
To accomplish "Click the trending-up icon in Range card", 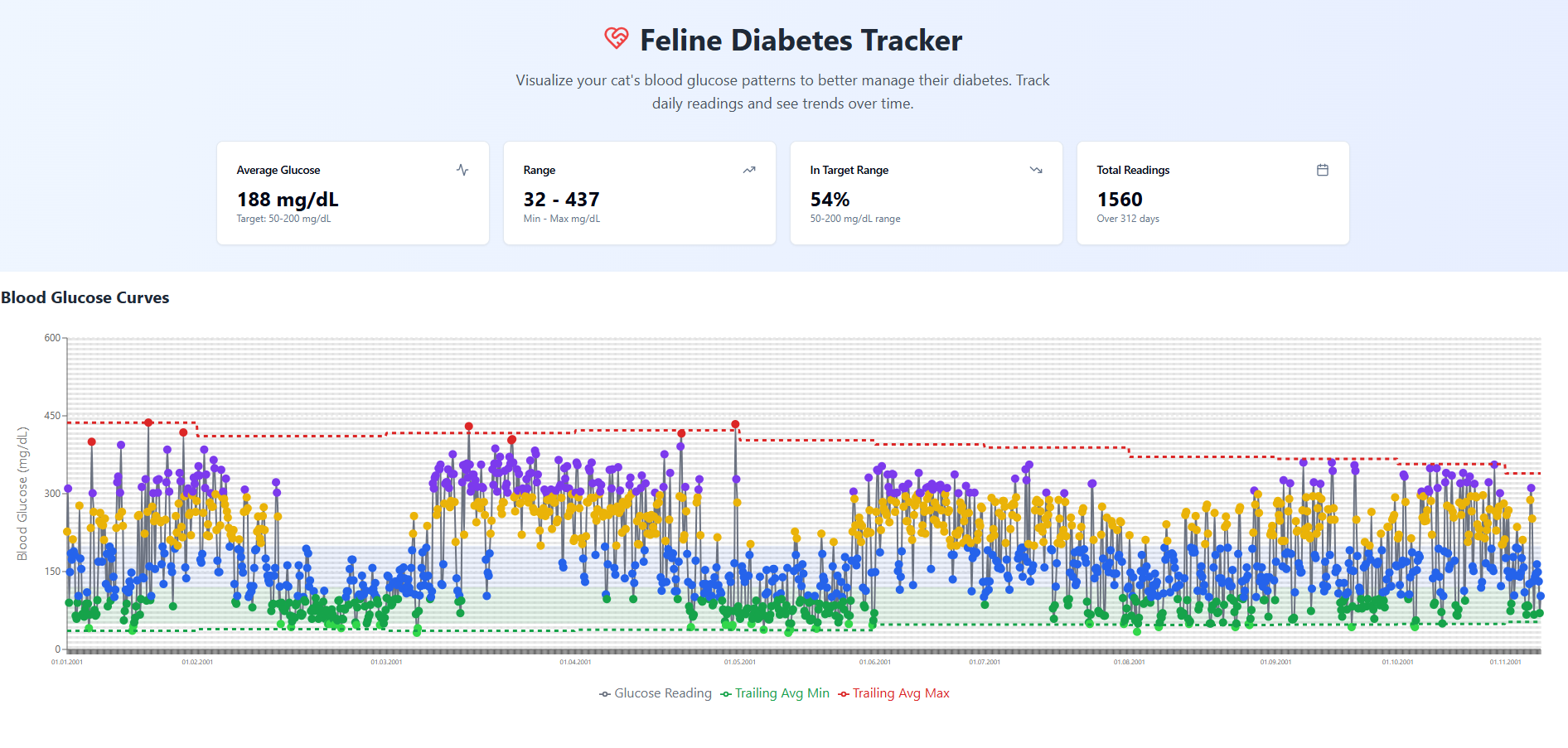I will click(x=749, y=170).
